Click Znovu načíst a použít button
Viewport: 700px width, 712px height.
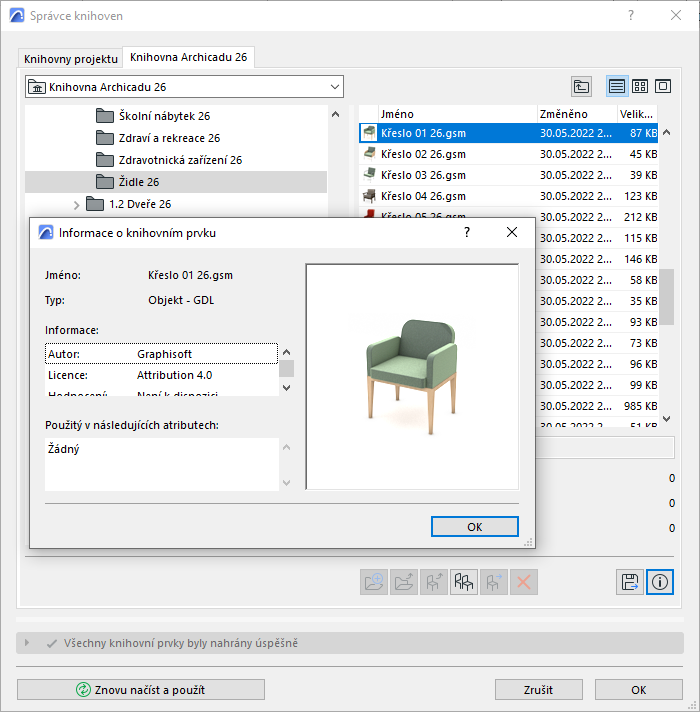pyautogui.click(x=141, y=690)
